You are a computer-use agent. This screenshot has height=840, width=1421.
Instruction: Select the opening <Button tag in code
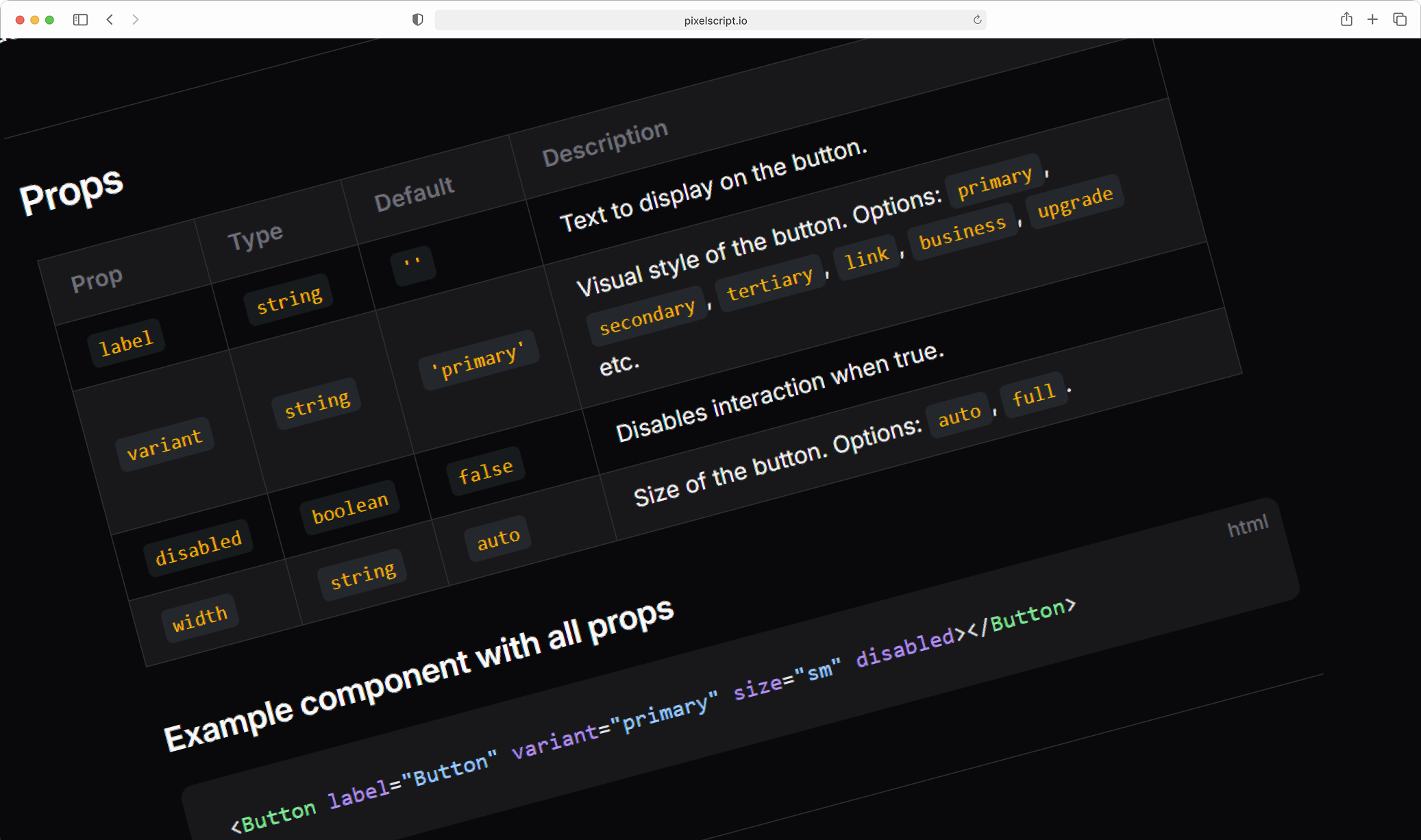[x=274, y=817]
